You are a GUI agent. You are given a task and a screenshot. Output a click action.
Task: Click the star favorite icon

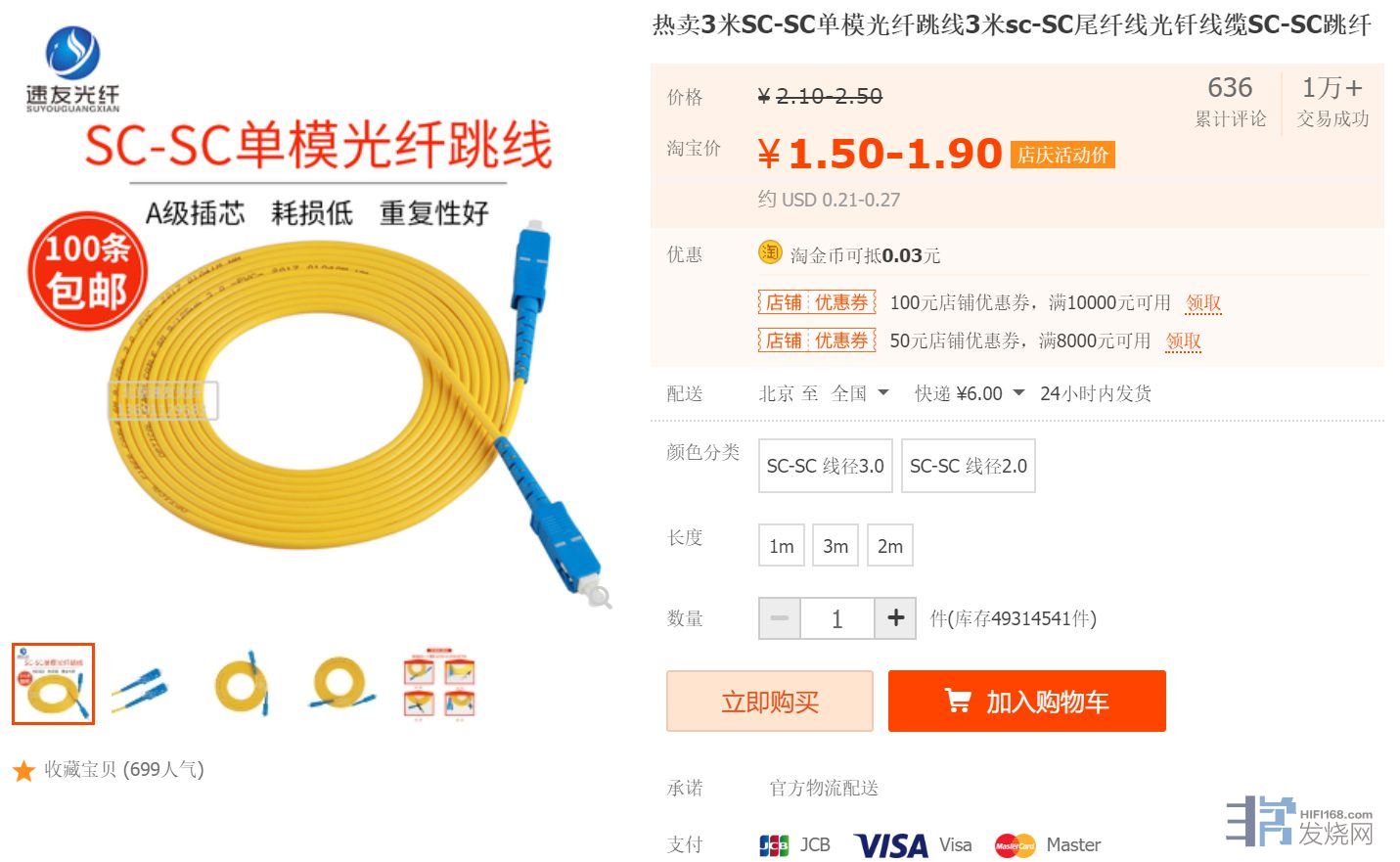pyautogui.click(x=23, y=771)
